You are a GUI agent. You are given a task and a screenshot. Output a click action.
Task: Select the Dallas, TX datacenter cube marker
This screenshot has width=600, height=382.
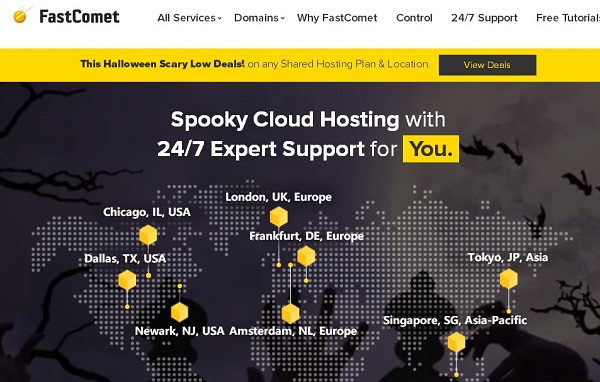point(127,280)
